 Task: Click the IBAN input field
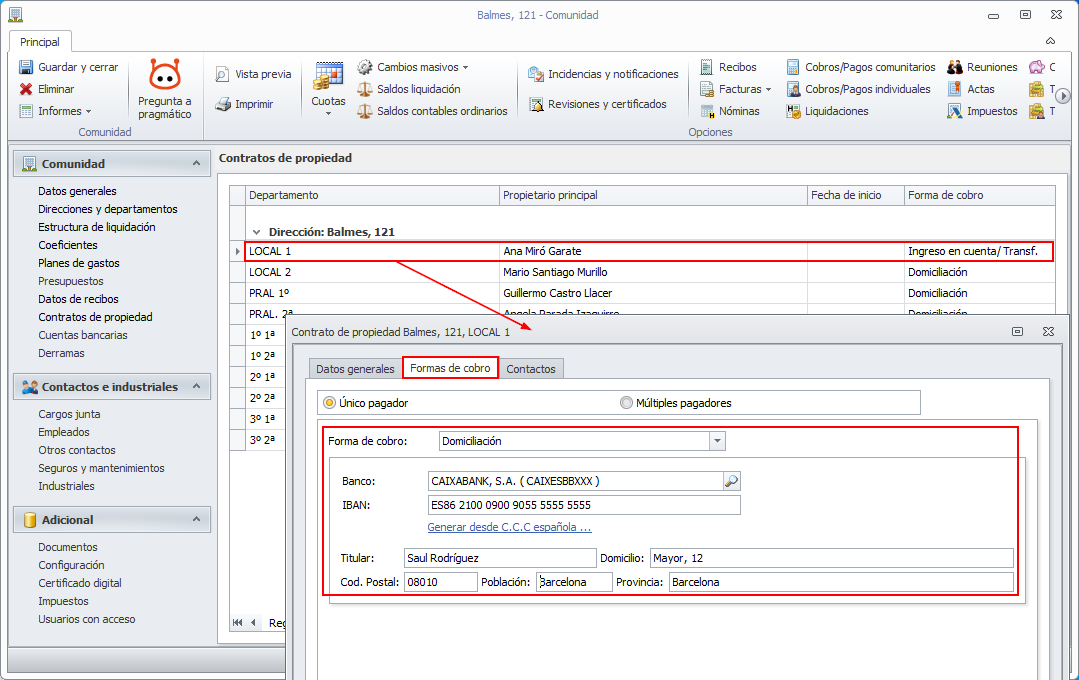pos(584,505)
